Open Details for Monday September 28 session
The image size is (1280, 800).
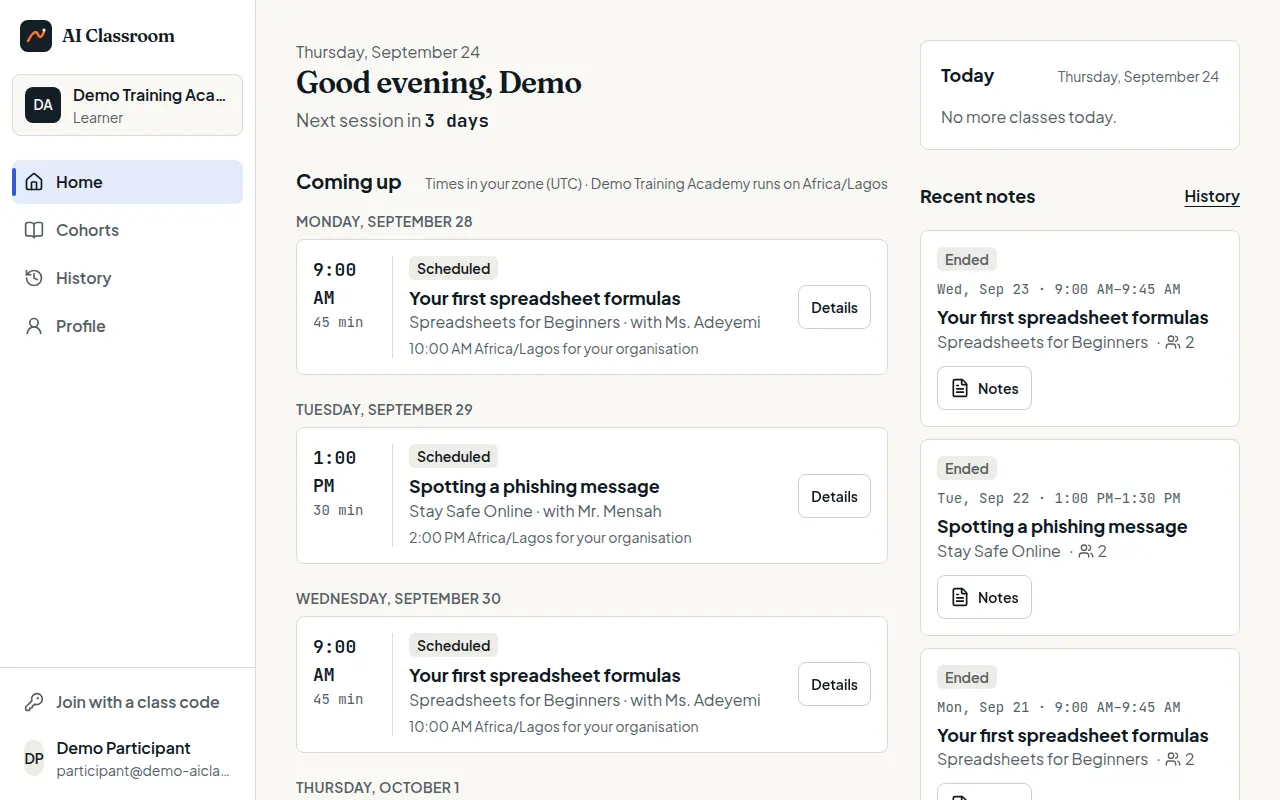834,307
